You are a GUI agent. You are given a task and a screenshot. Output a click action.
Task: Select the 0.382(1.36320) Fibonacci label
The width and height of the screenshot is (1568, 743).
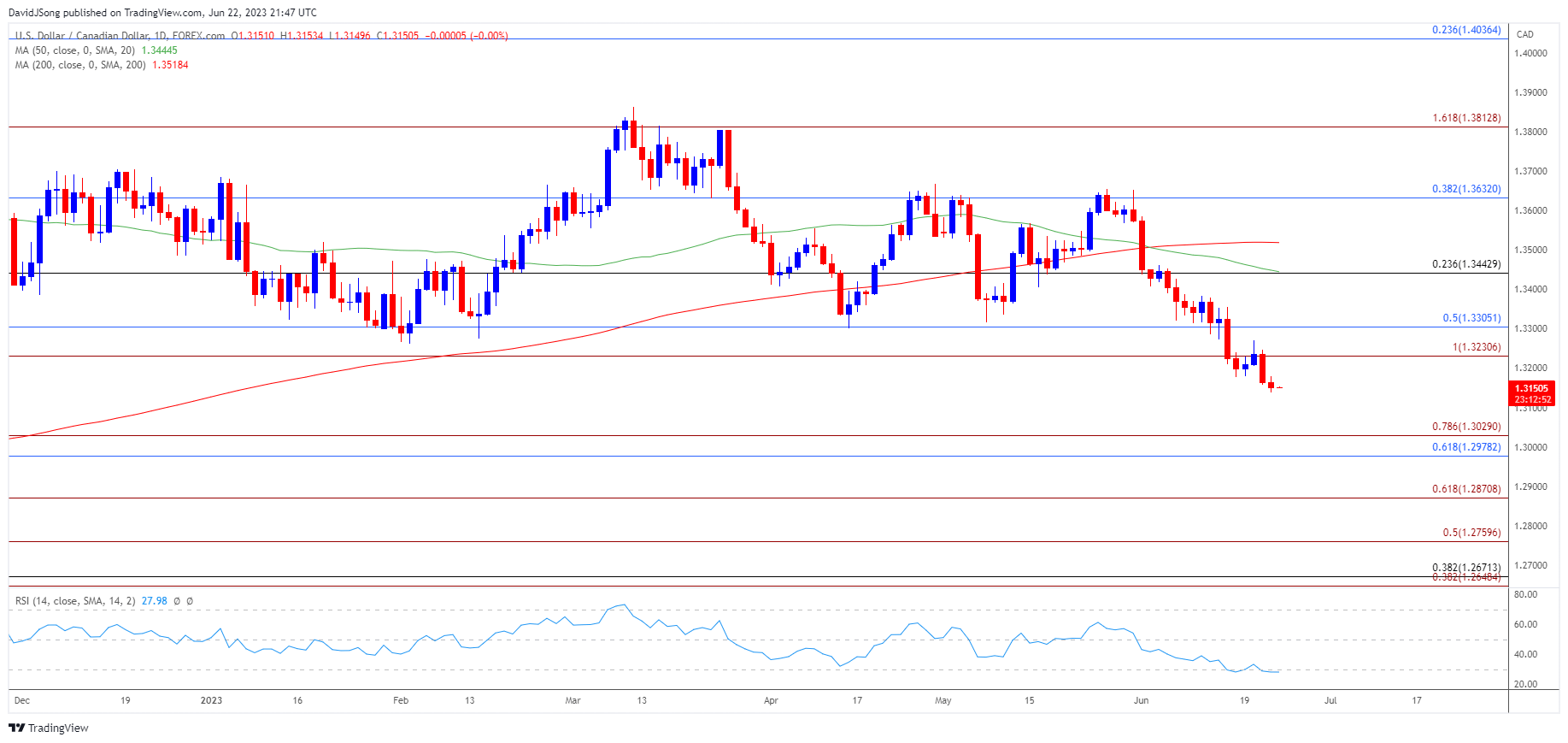[x=1466, y=189]
